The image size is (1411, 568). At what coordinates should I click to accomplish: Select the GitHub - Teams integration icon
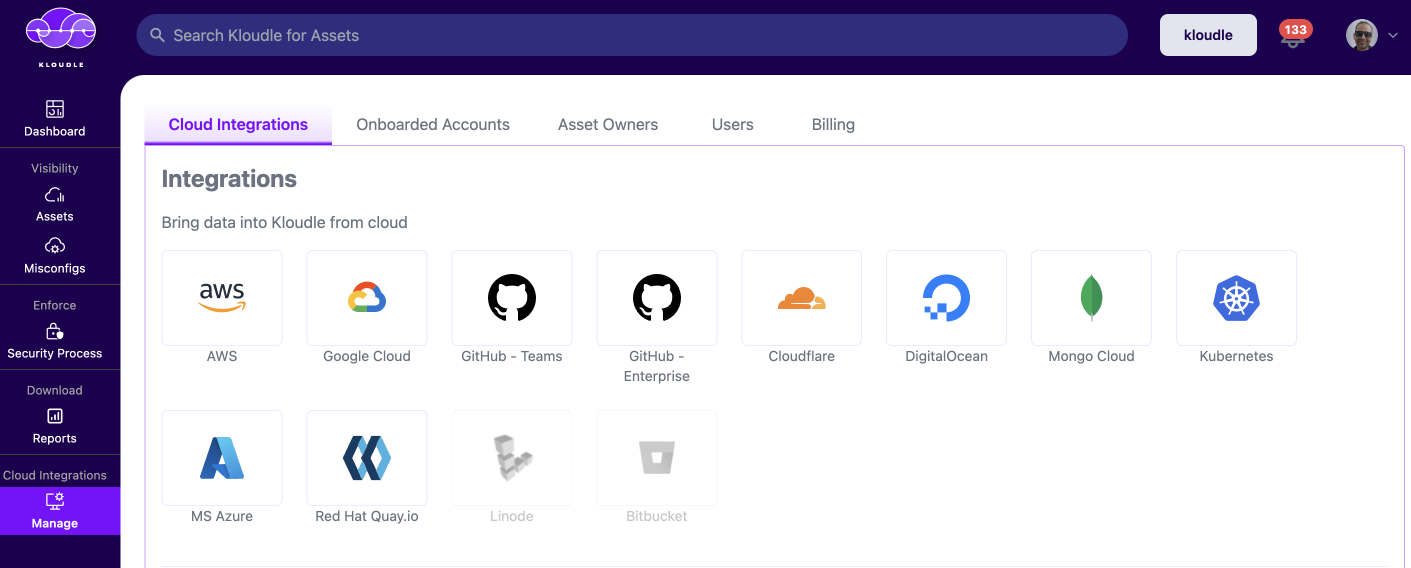point(512,298)
